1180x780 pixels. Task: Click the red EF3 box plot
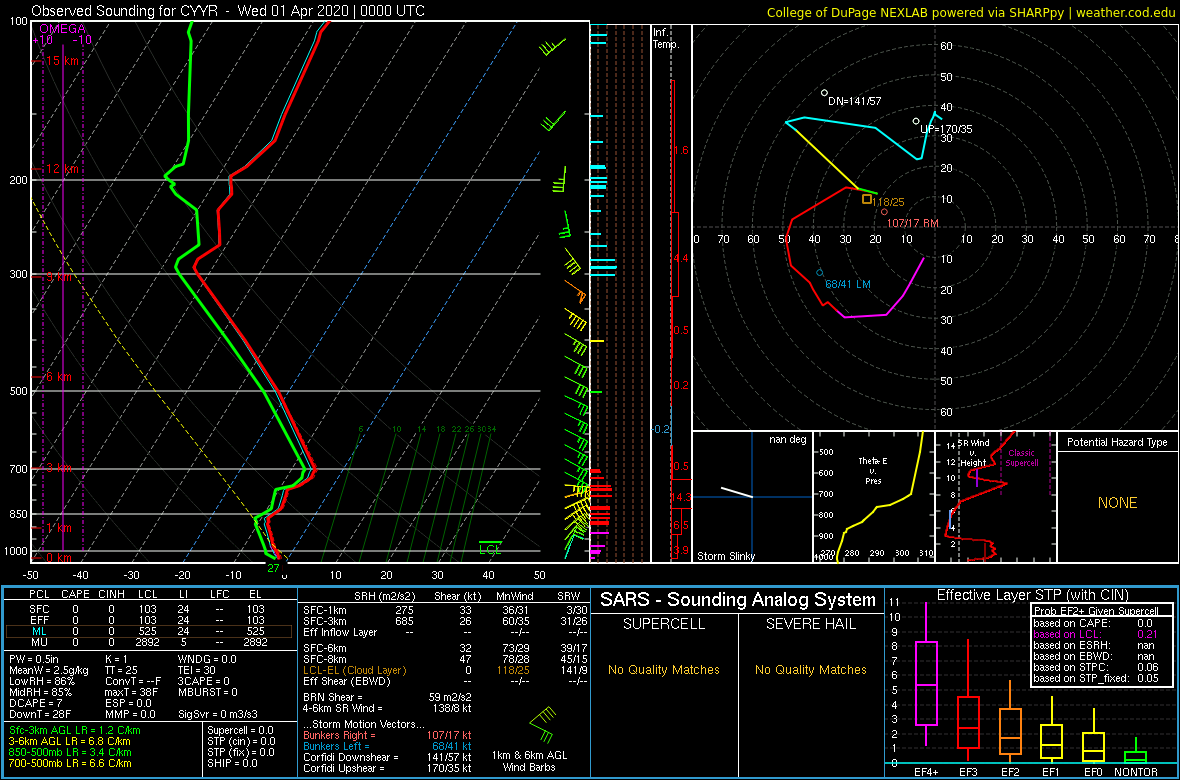(969, 702)
